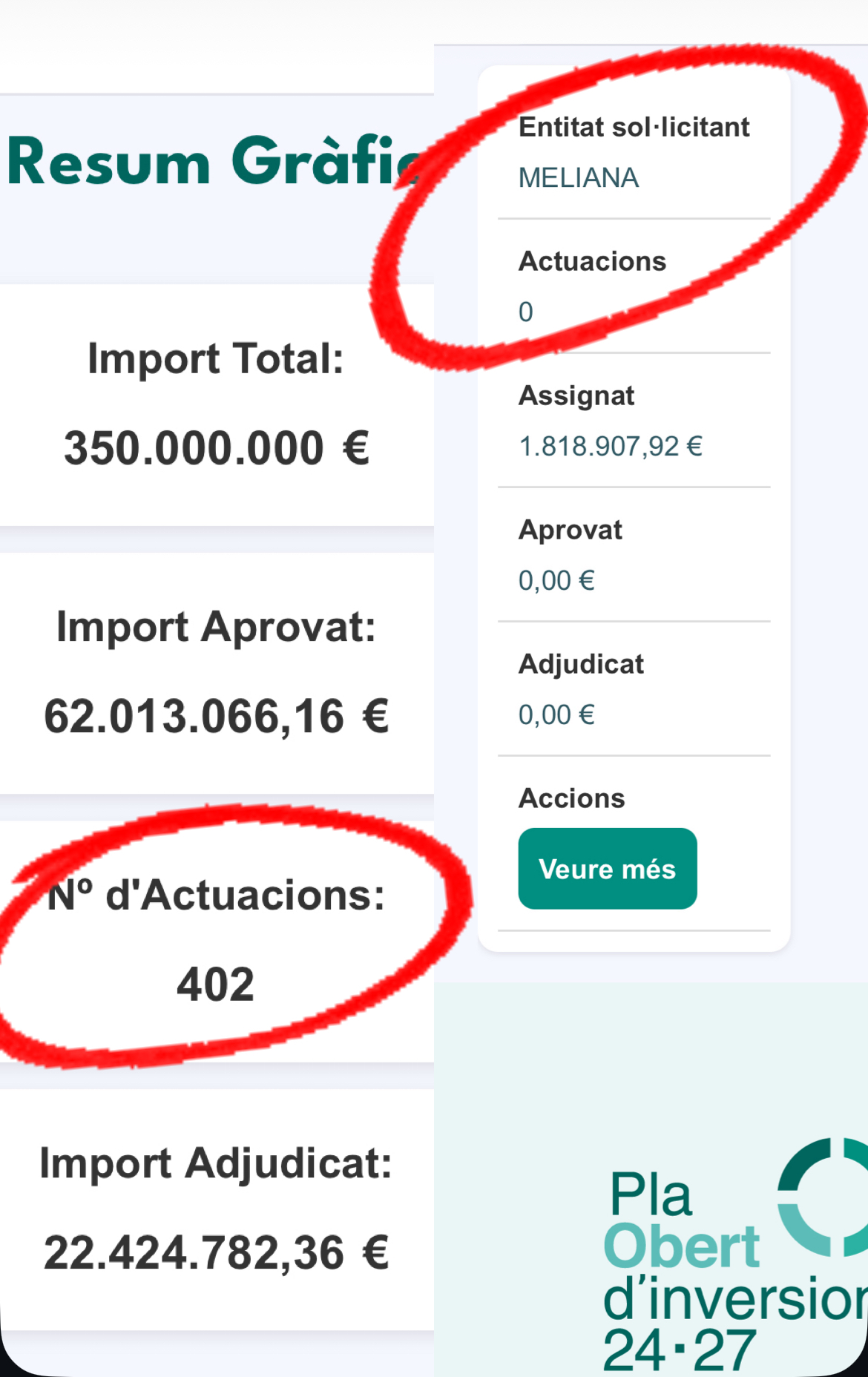This screenshot has width=868, height=1377.
Task: Open the Import Adjudicat card
Action: (x=217, y=1209)
